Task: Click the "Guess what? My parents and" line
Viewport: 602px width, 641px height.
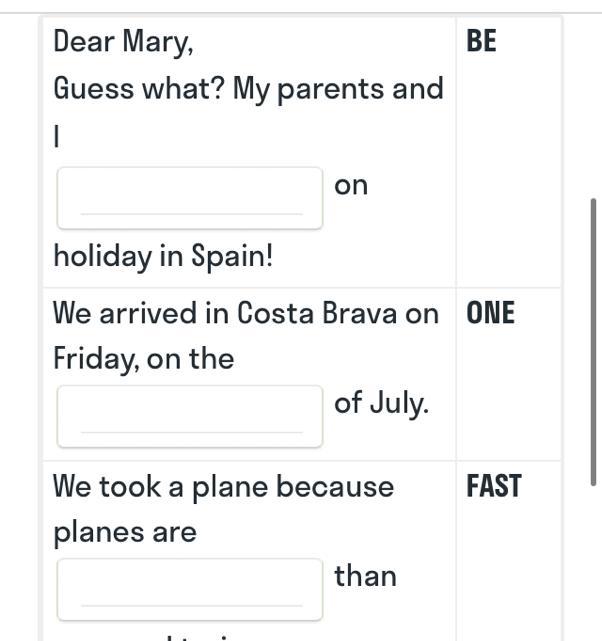Action: point(248,89)
